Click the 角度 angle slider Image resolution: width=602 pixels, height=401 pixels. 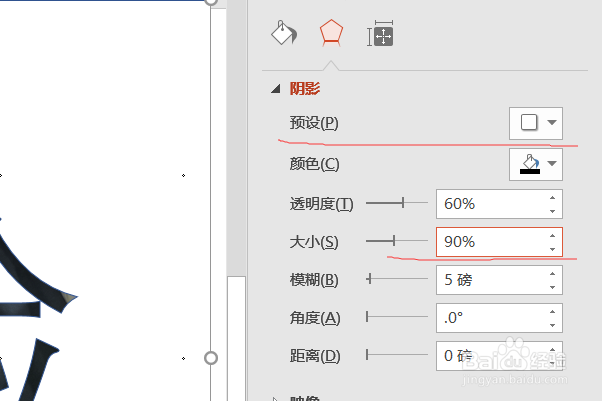click(x=396, y=317)
